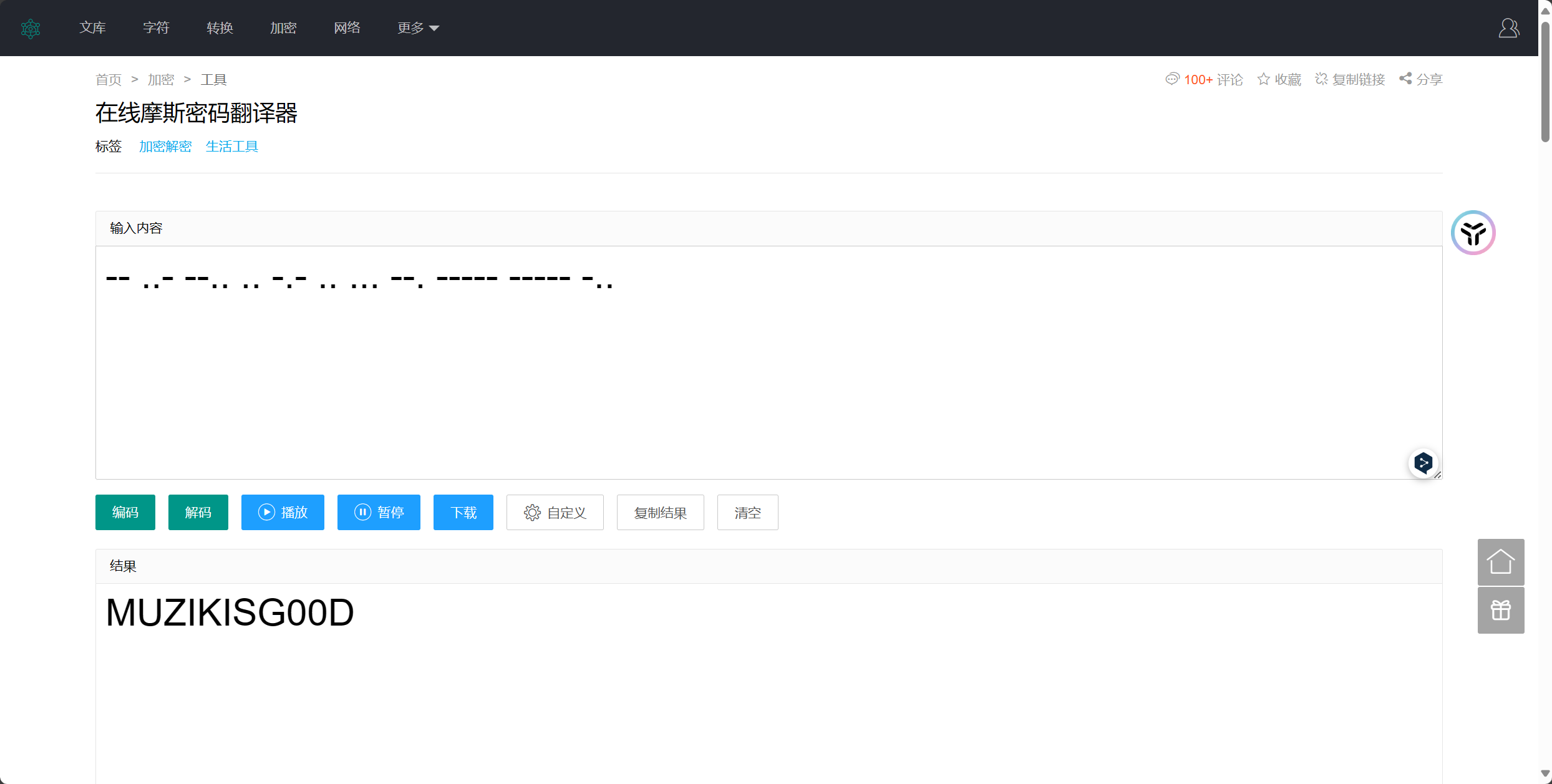Click the 分享 share icon
Image resolution: width=1552 pixels, height=784 pixels.
[x=1420, y=79]
